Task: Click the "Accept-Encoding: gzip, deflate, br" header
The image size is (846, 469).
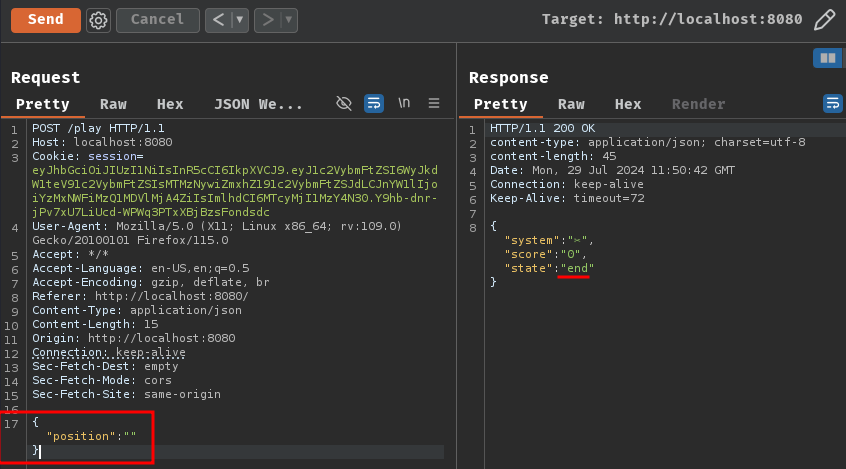Action: coord(151,282)
